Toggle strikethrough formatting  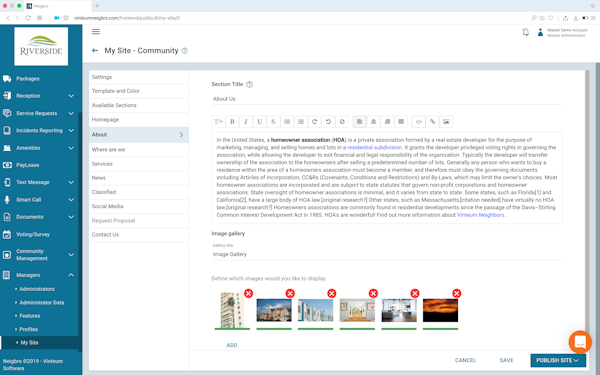273,122
